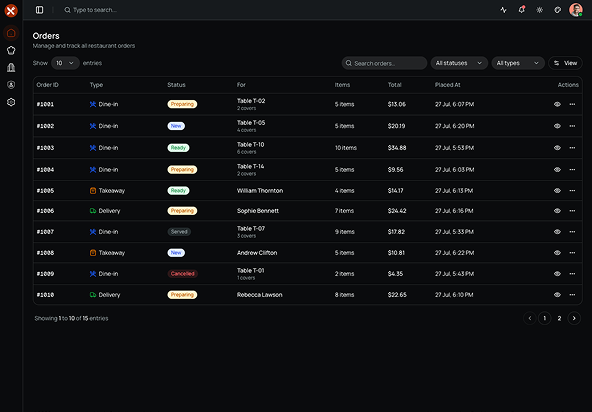View order #1005 eye icon
This screenshot has width=592, height=412.
pos(557,191)
